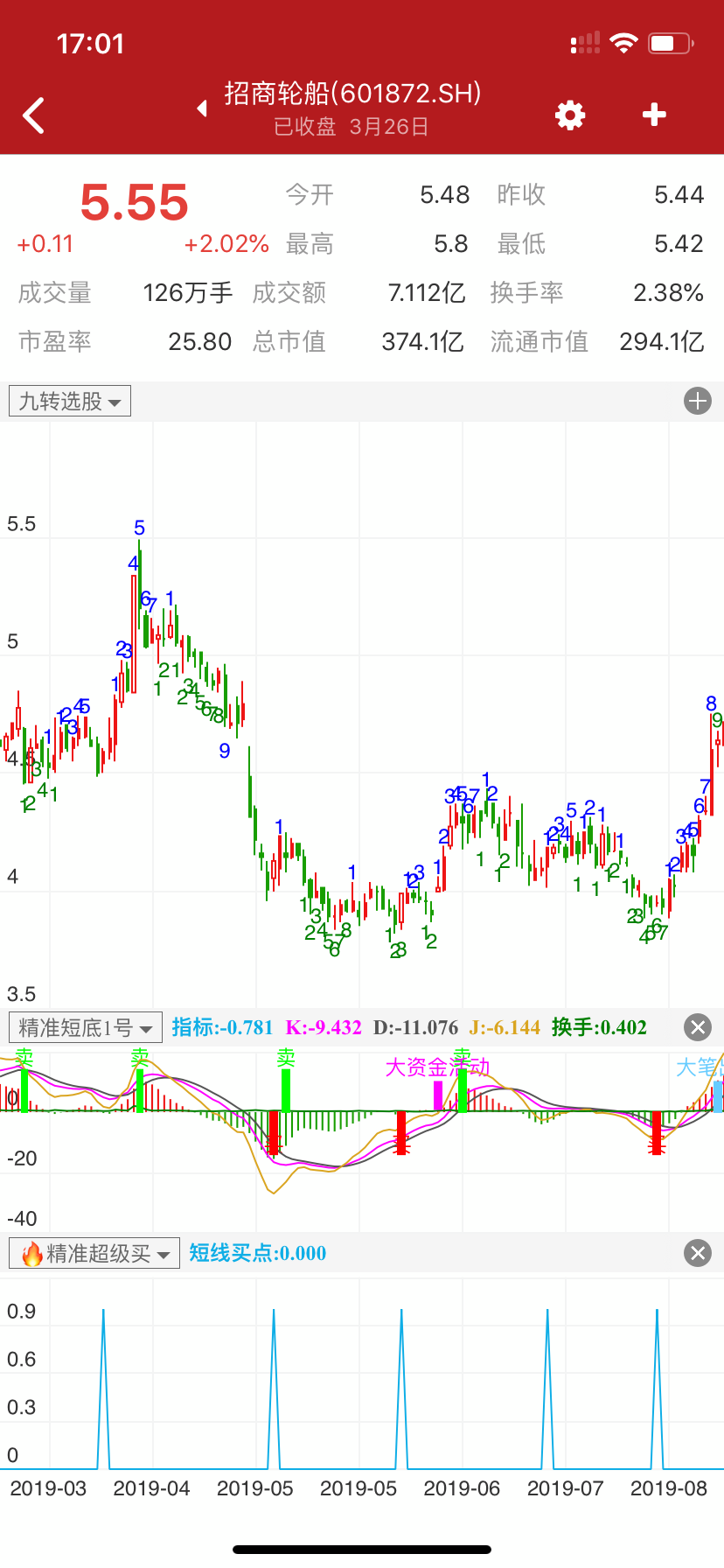Tap the total market cap 374.1亿

pyautogui.click(x=423, y=341)
